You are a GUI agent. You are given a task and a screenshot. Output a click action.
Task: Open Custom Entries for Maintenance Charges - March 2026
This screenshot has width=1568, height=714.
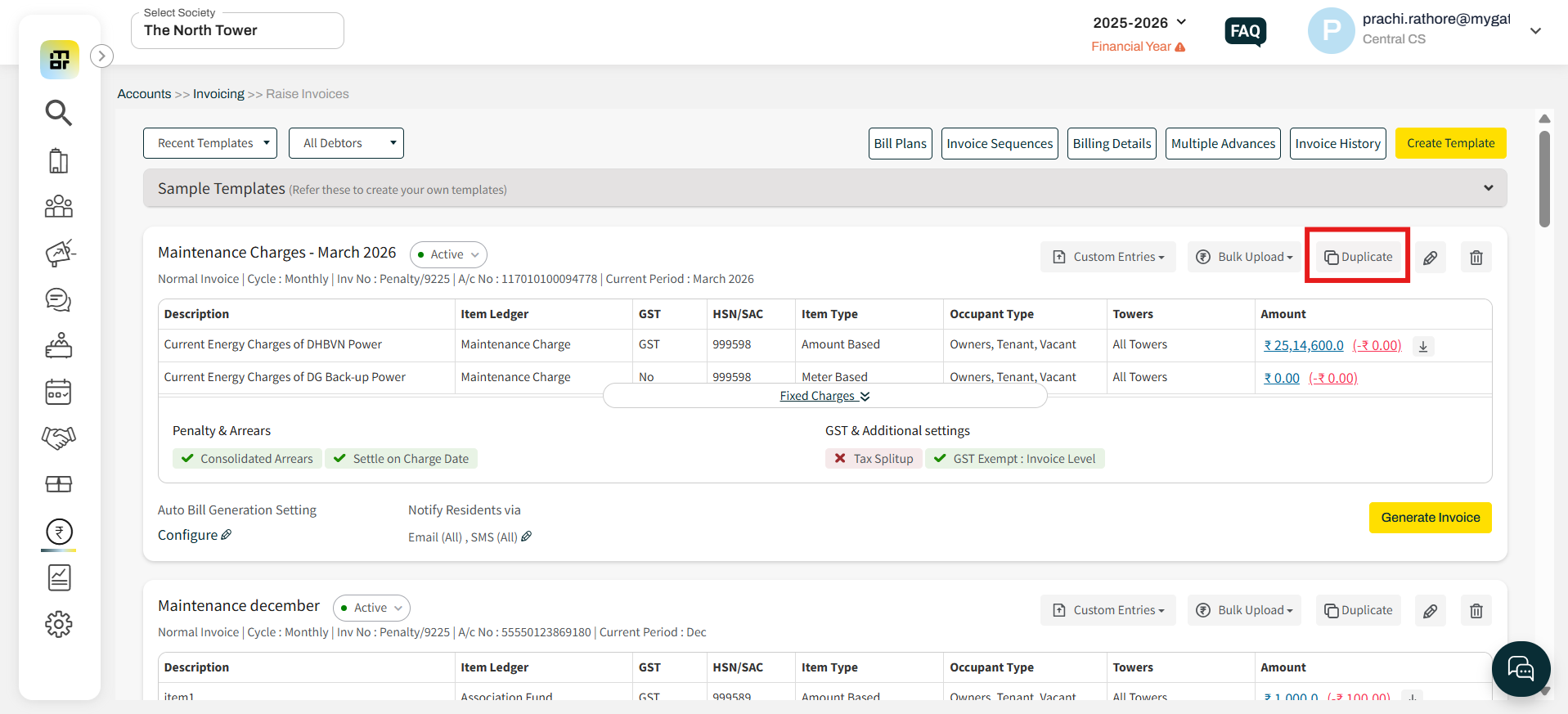[1108, 257]
